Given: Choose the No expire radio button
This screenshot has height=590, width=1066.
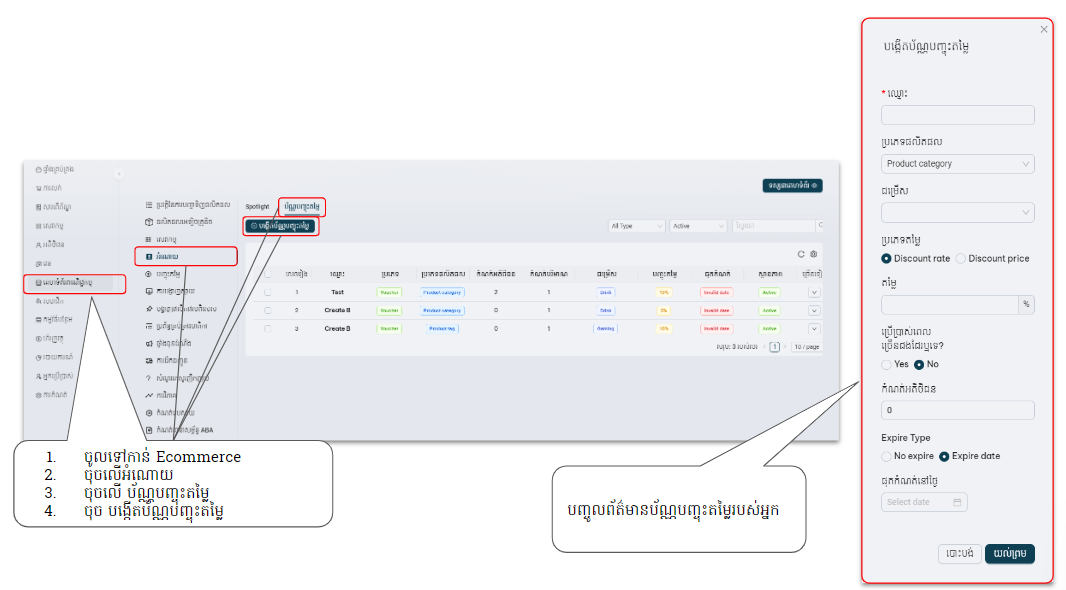Looking at the screenshot, I should (886, 456).
